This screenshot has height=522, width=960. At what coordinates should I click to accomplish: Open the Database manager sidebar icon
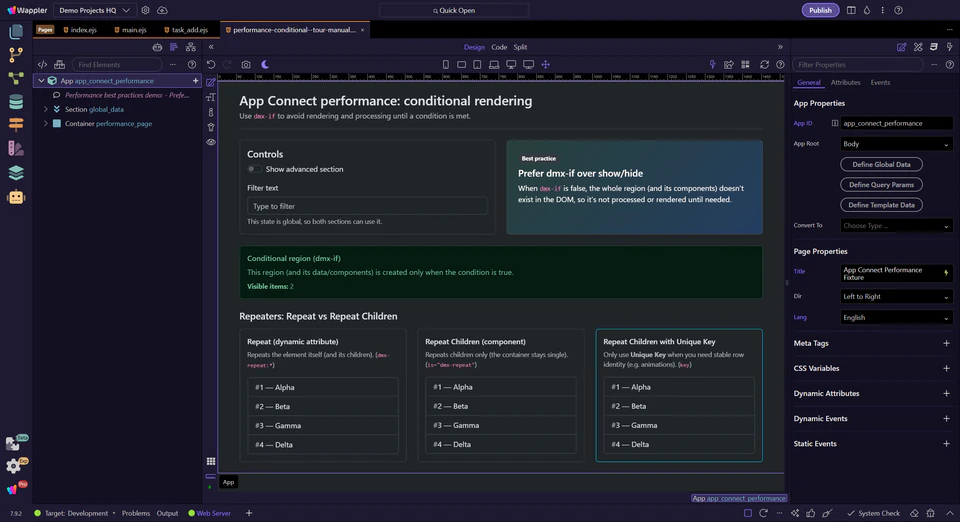click(x=16, y=102)
